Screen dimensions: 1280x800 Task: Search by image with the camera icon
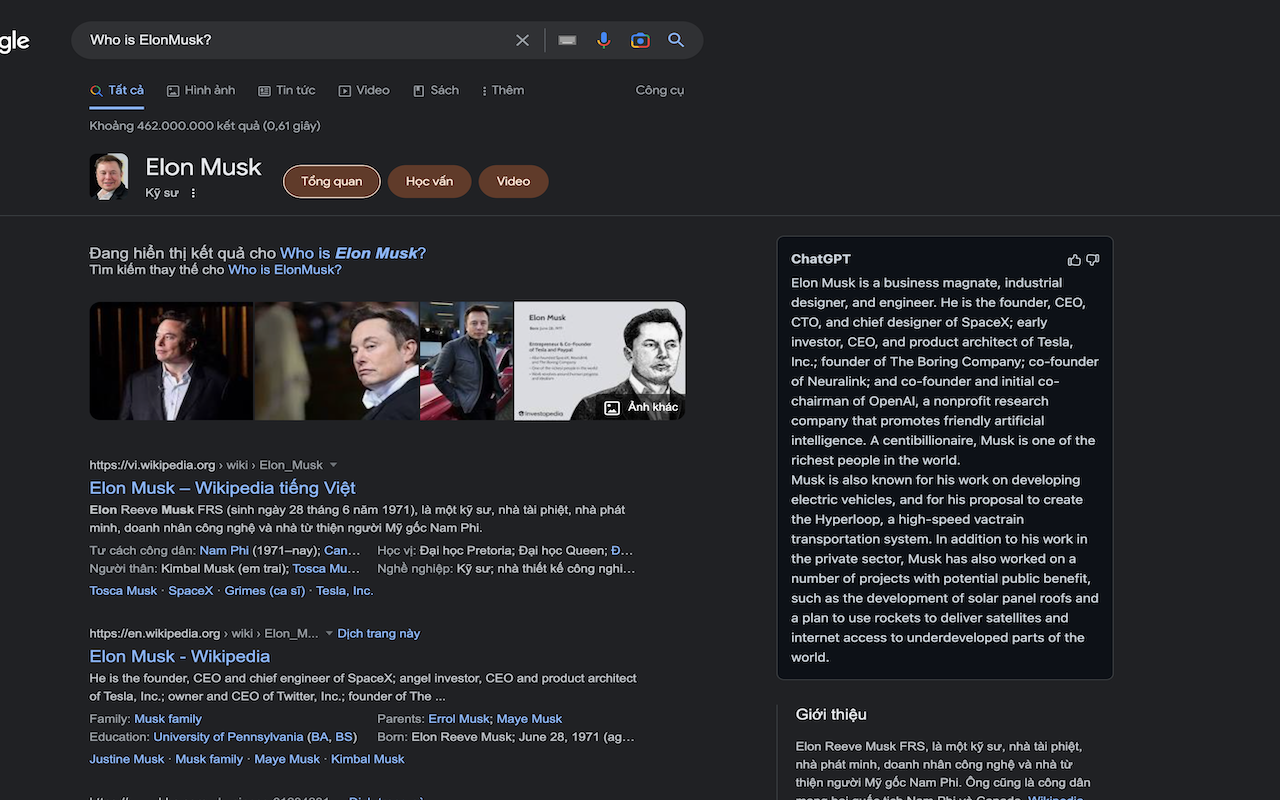pyautogui.click(x=640, y=40)
